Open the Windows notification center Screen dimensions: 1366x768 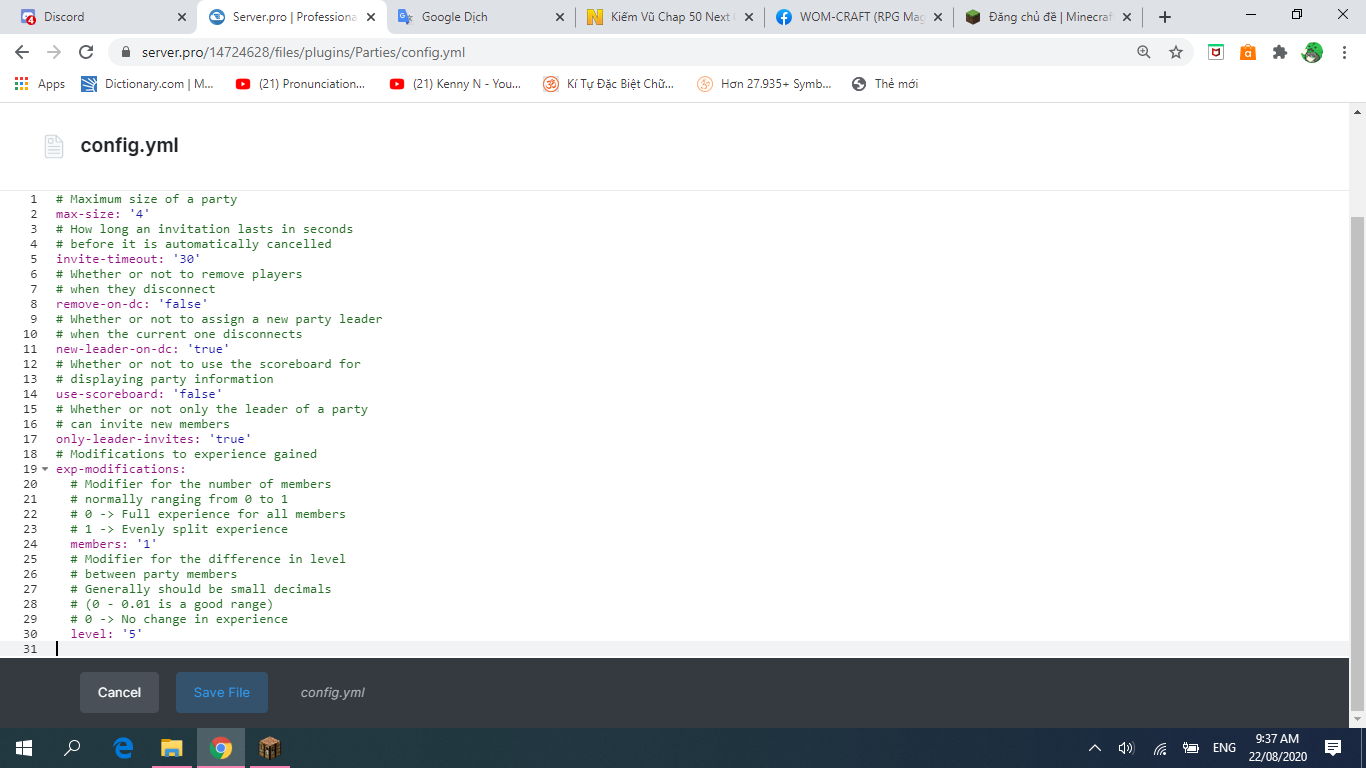(1333, 748)
